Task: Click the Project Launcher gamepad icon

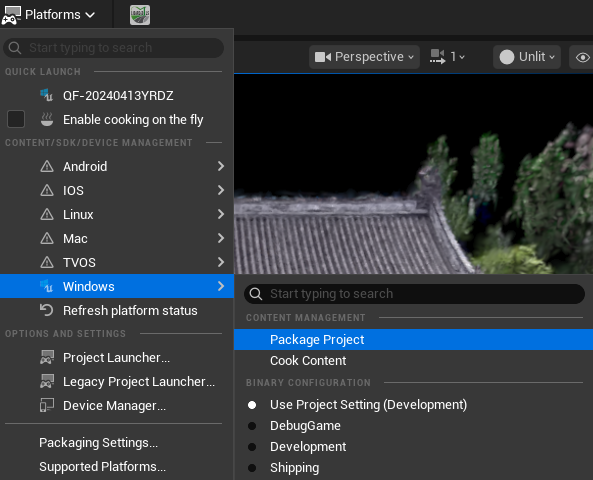Action: point(47,357)
